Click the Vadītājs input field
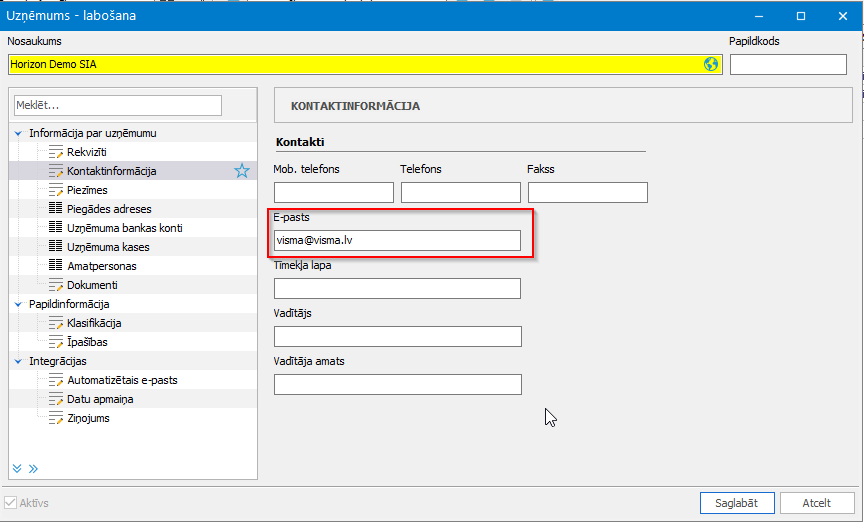 [x=398, y=336]
